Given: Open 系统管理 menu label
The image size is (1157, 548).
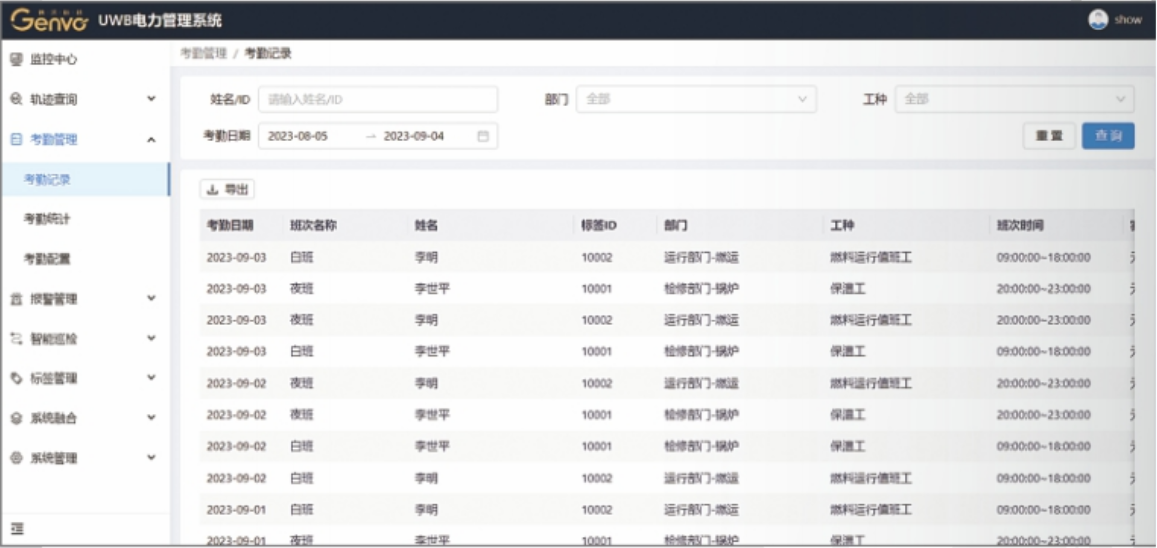Looking at the screenshot, I should pos(54,458).
